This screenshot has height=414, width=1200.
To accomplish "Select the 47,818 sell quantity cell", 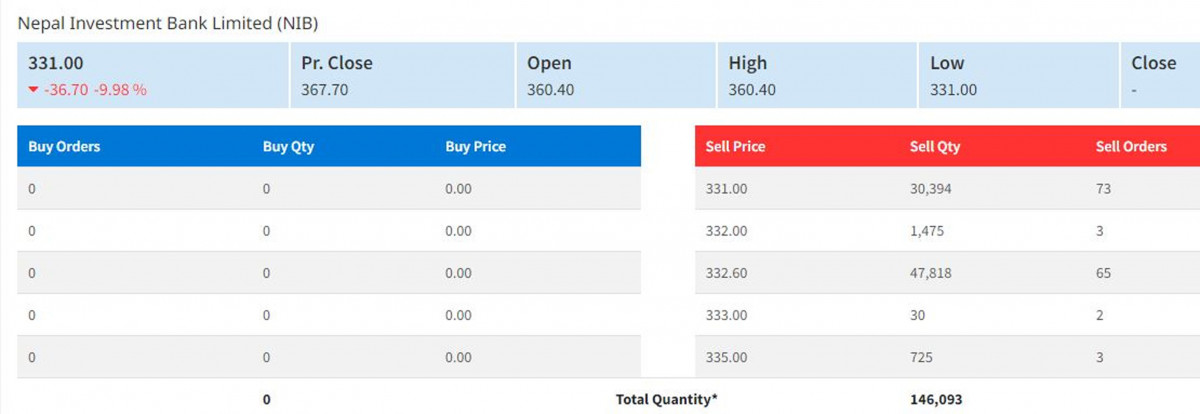I will click(x=930, y=273).
